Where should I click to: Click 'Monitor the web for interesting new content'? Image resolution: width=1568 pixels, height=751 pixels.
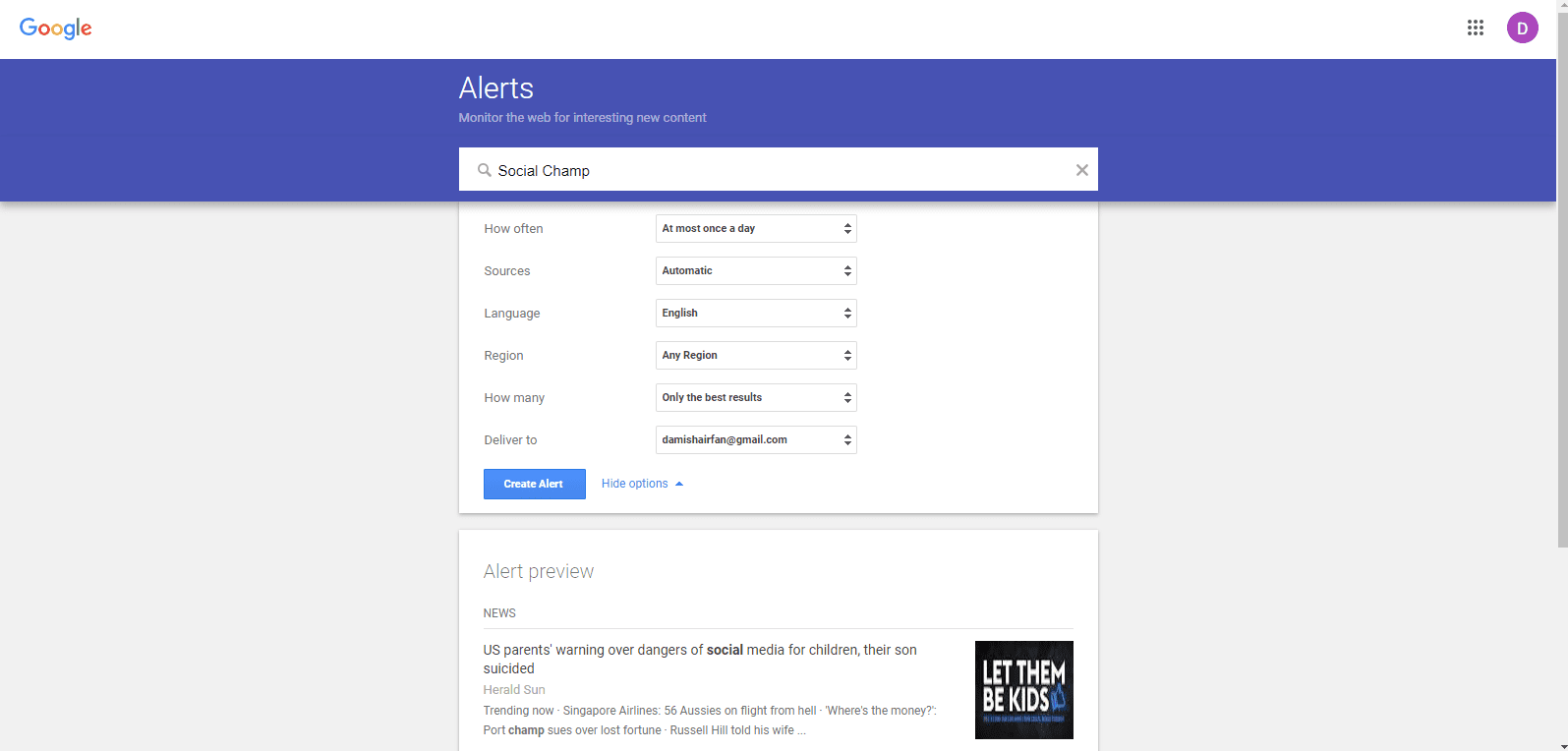click(582, 118)
